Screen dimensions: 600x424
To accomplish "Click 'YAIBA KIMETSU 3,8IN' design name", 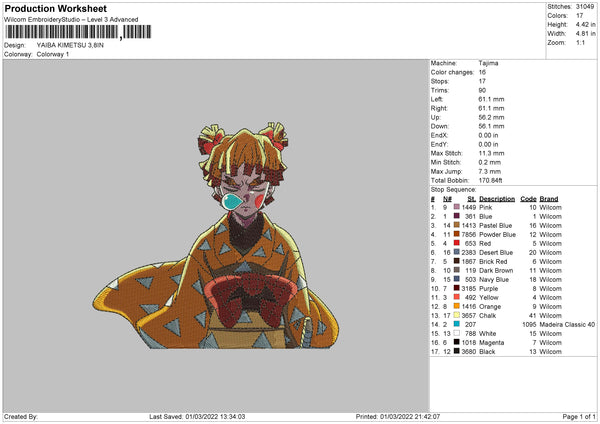I will point(70,45).
